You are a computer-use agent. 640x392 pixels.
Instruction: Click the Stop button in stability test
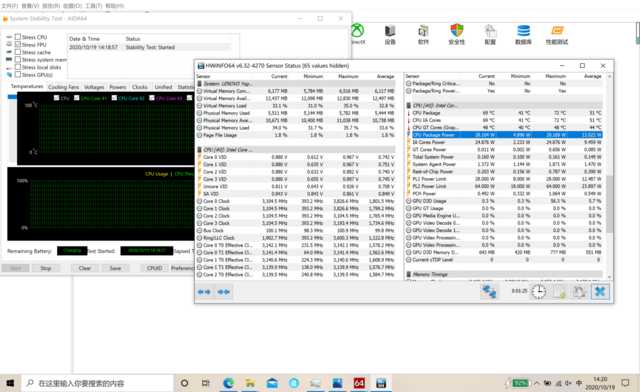[x=46, y=268]
